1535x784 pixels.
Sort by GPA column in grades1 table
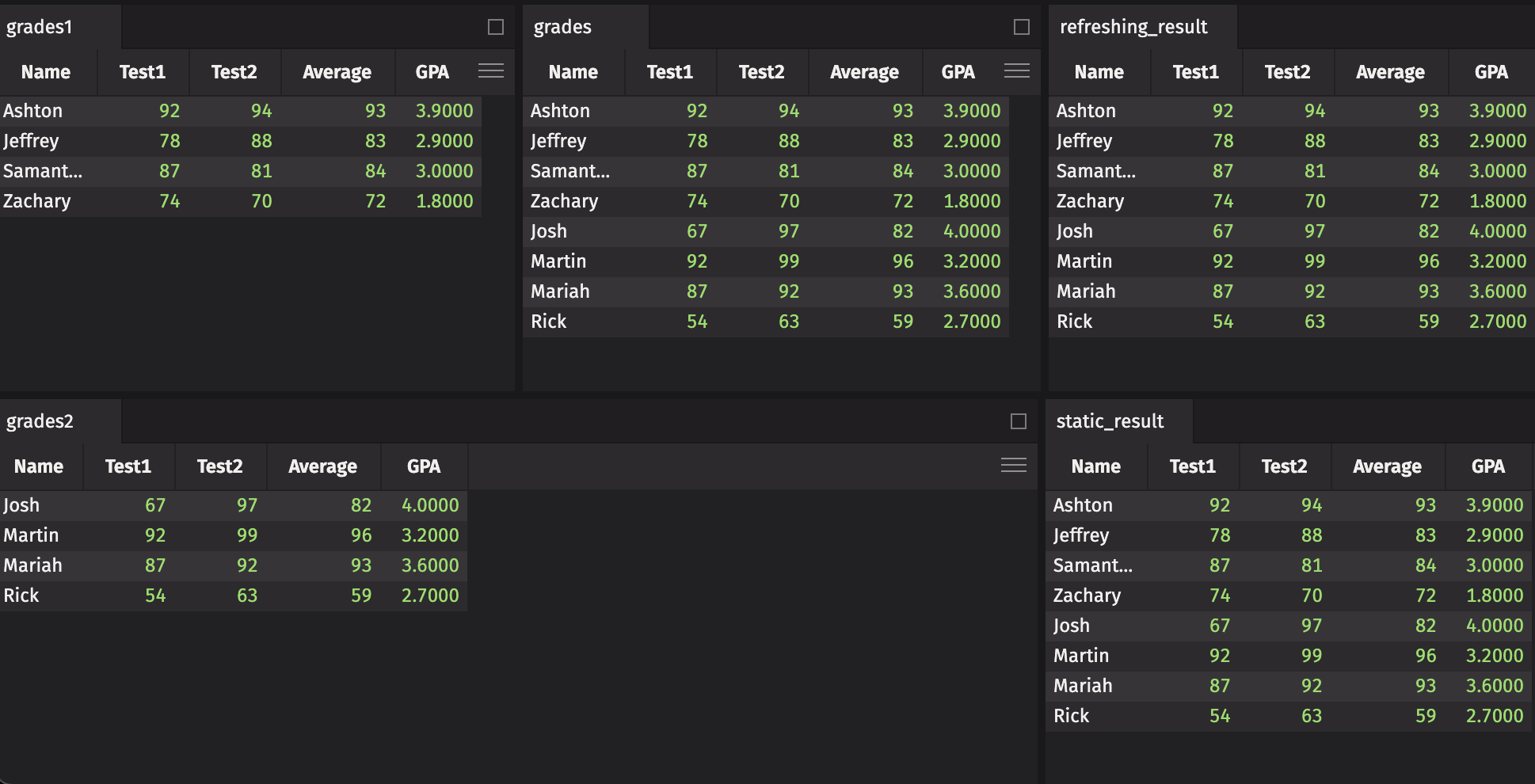click(432, 72)
